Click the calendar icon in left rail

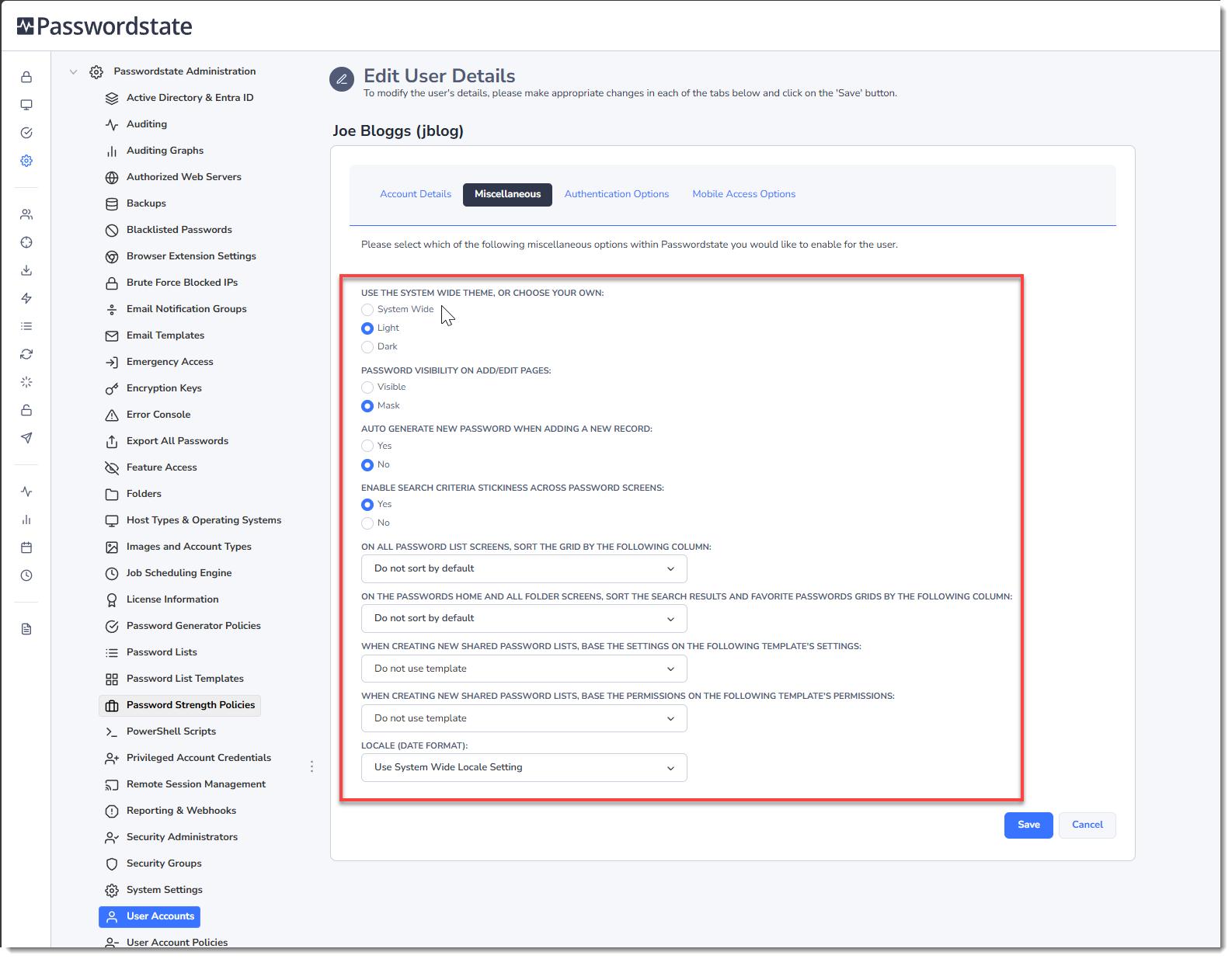click(26, 547)
